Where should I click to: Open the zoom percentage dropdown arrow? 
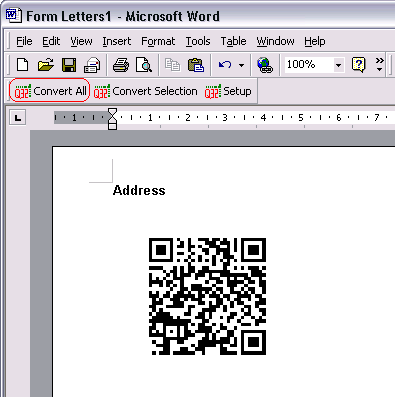coord(338,65)
